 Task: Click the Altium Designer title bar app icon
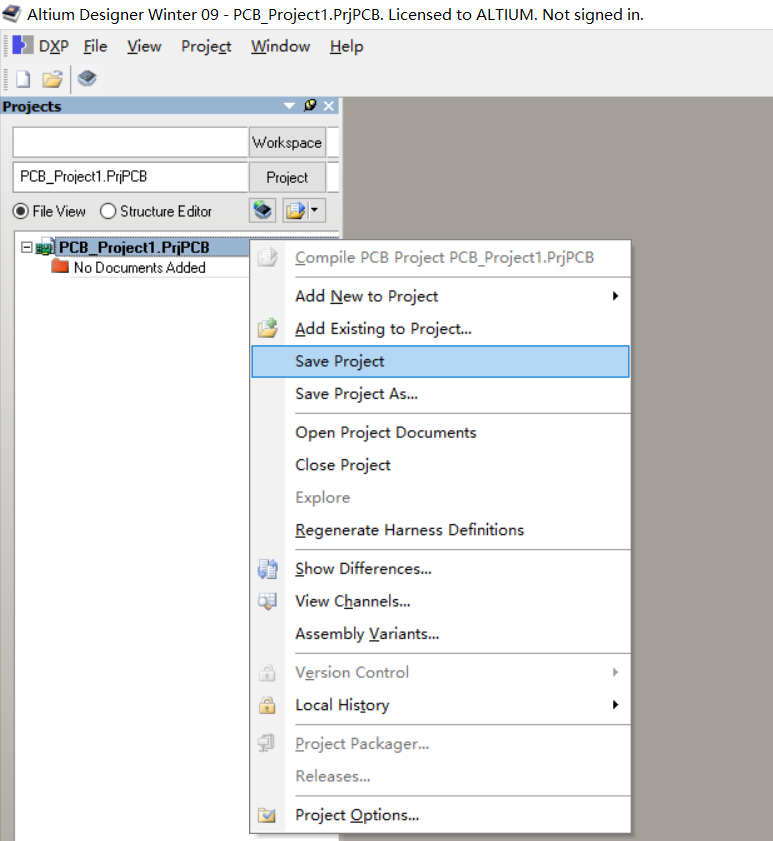12,14
